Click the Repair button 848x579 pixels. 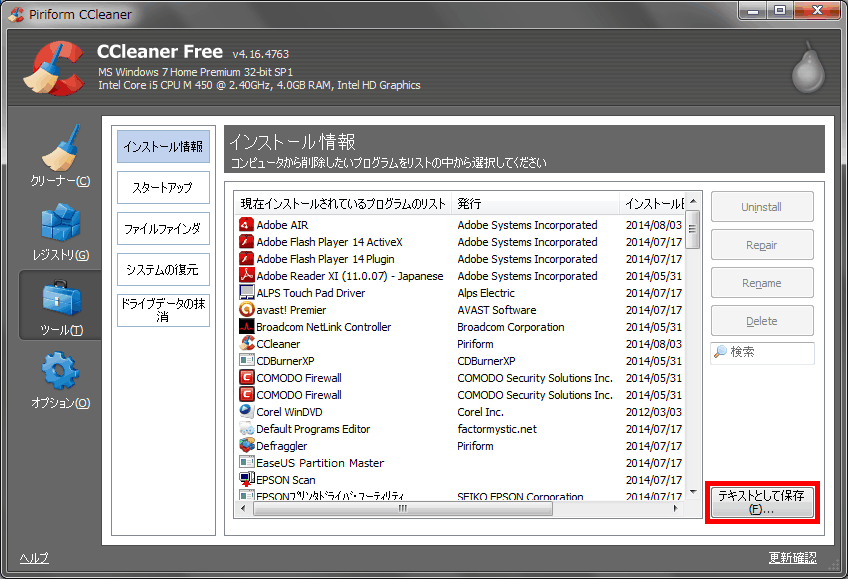pos(761,245)
